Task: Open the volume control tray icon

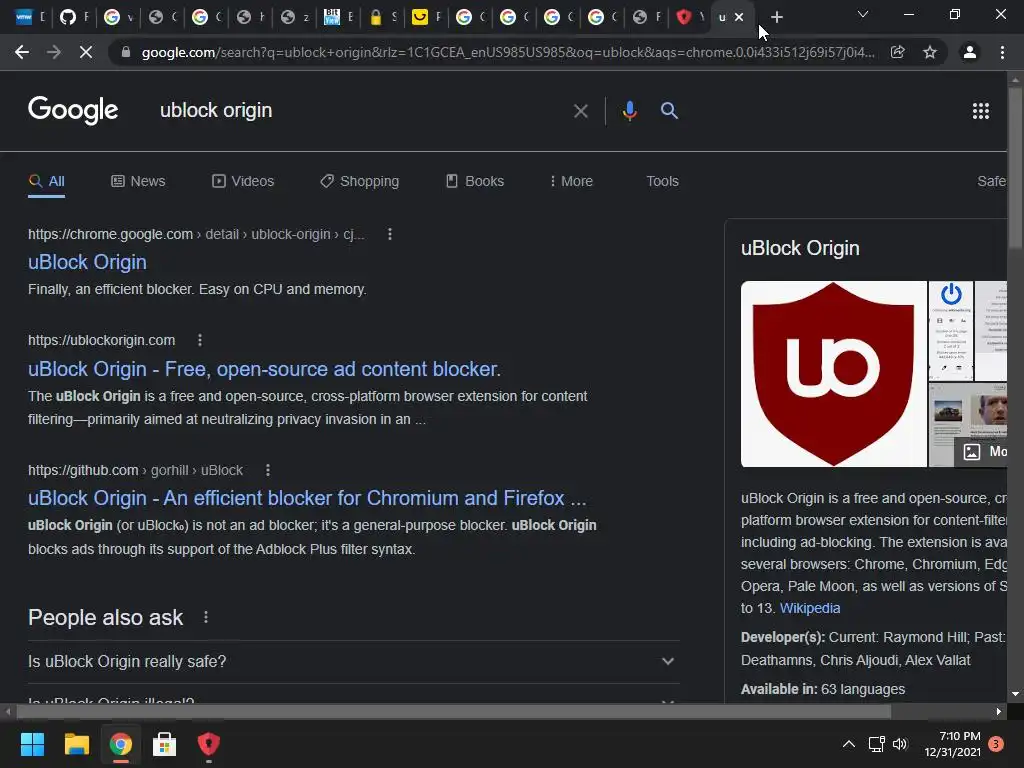Action: [x=900, y=744]
